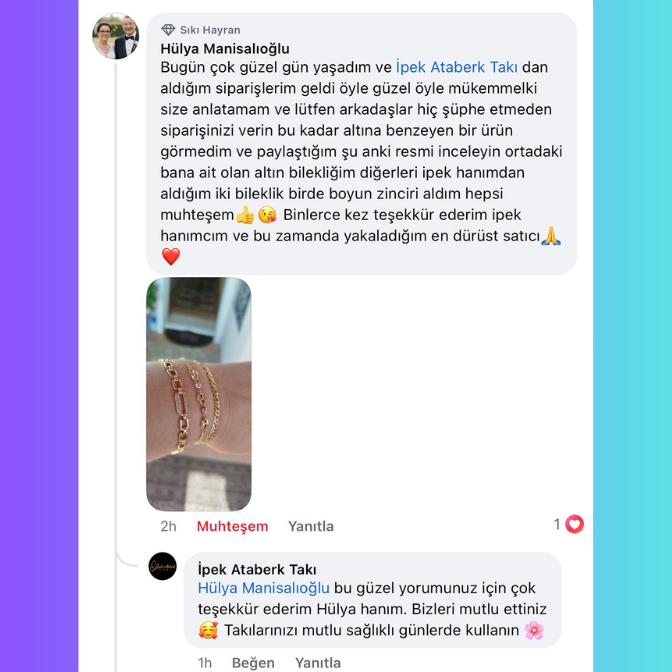672x672 pixels.
Task: Click the smiling hearts face emoji
Action: 208,630
